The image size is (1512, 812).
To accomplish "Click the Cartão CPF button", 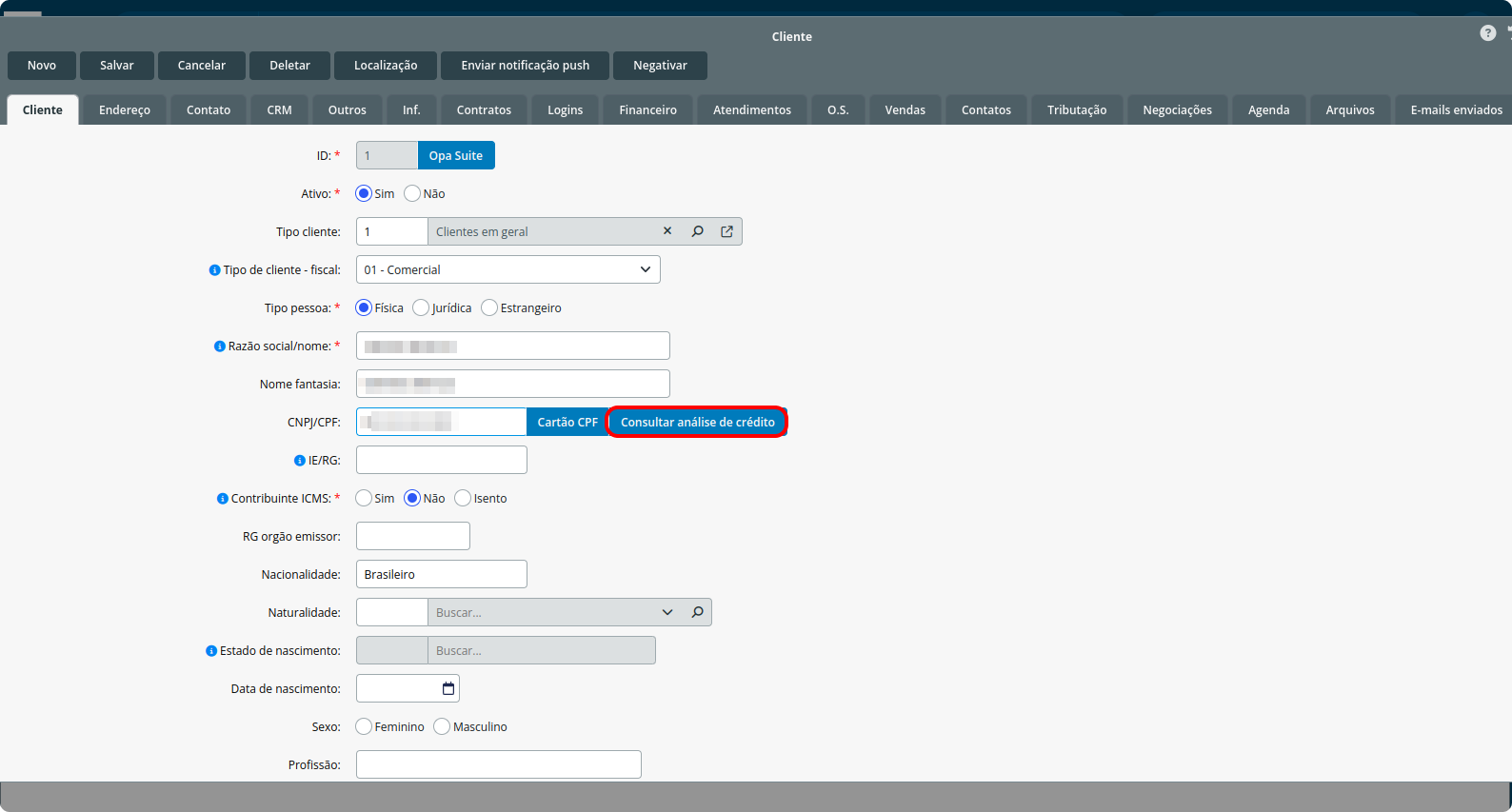I will click(567, 422).
